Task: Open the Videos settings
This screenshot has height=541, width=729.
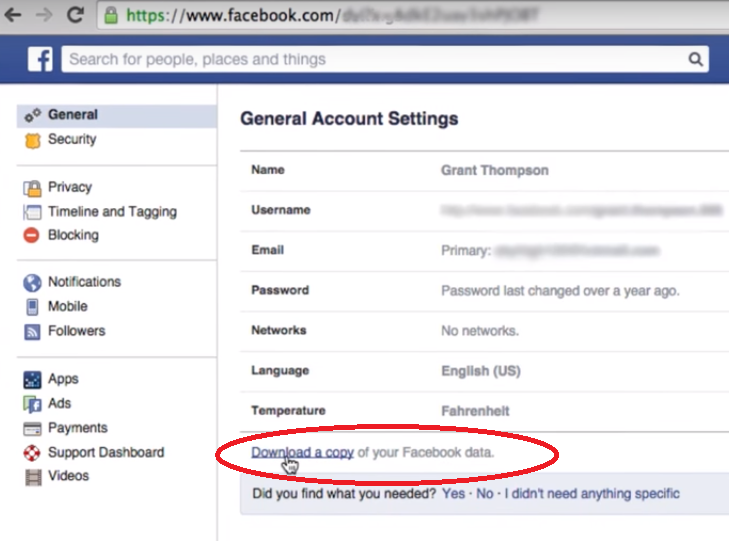Action: click(68, 476)
